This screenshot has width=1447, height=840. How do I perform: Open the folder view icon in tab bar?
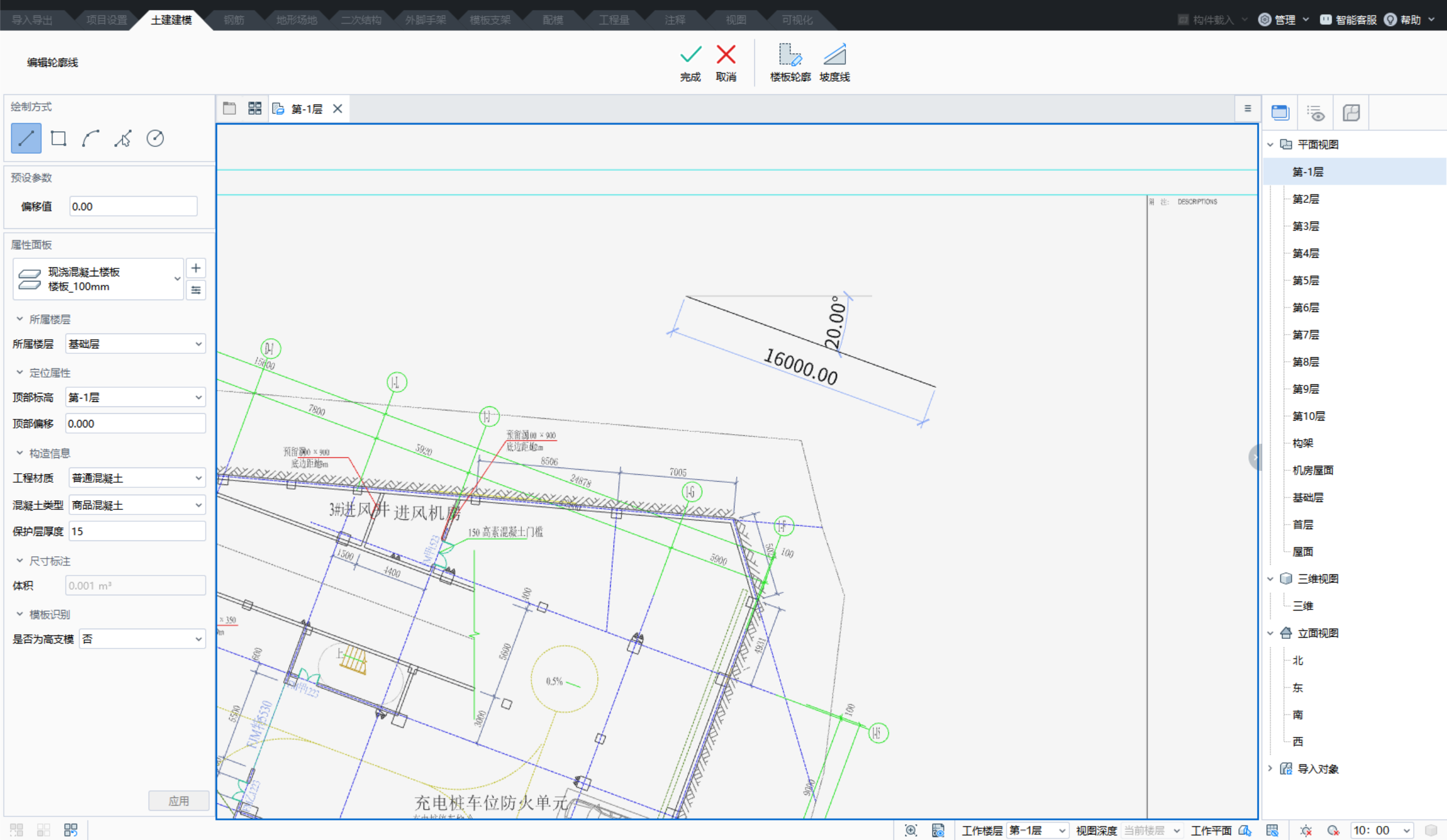(x=229, y=109)
